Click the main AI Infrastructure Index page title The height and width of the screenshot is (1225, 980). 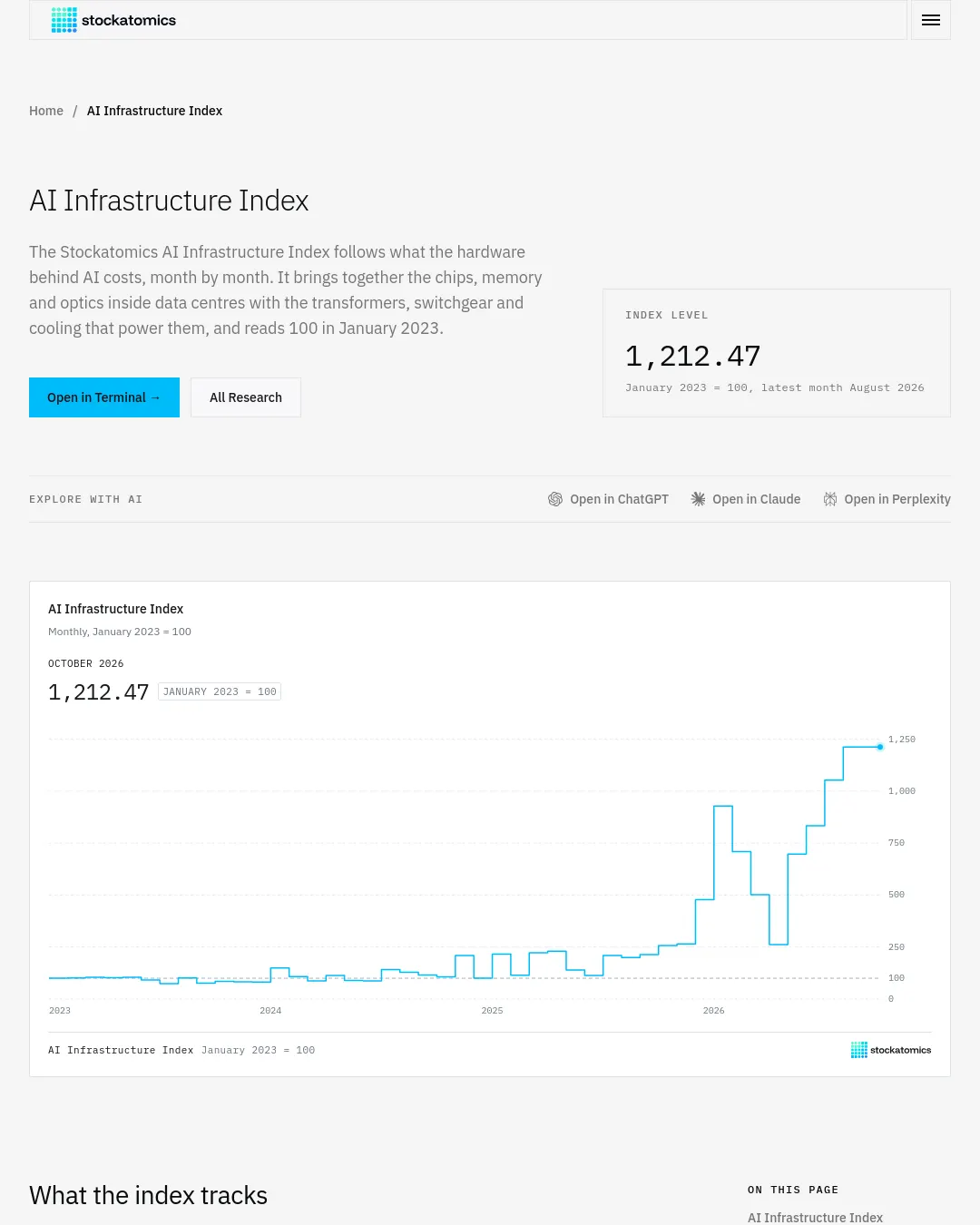point(169,201)
